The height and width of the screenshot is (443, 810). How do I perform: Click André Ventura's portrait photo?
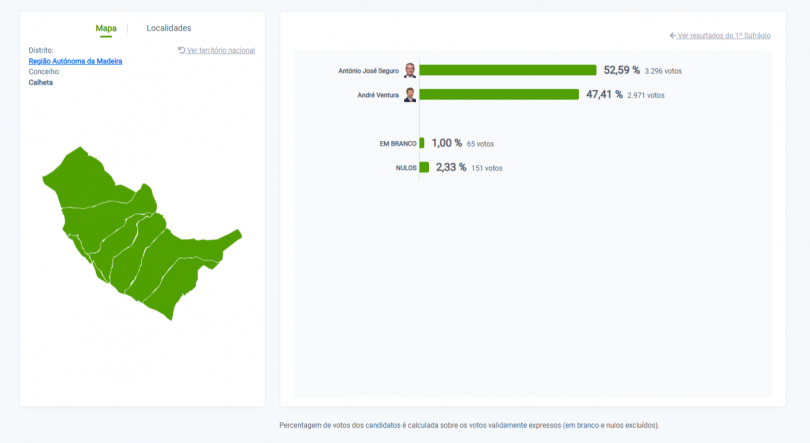410,95
